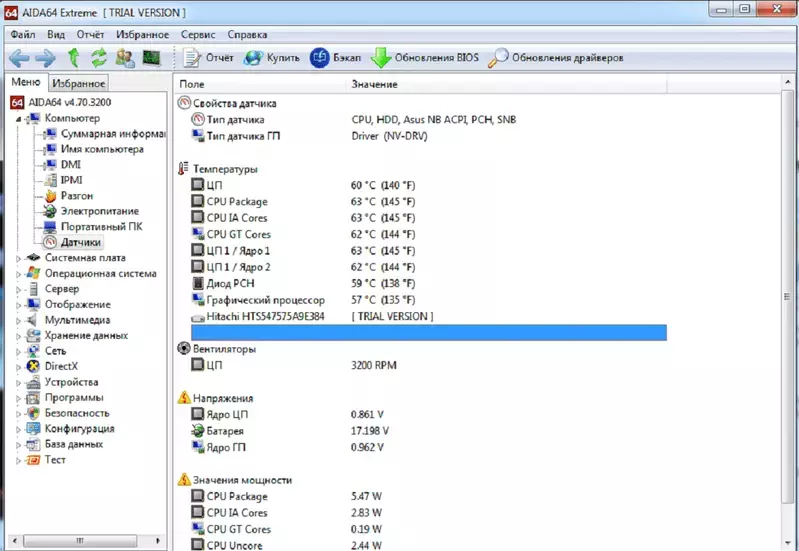Click the Электропитание icon in tree
This screenshot has width=799, height=551.
tap(50, 211)
